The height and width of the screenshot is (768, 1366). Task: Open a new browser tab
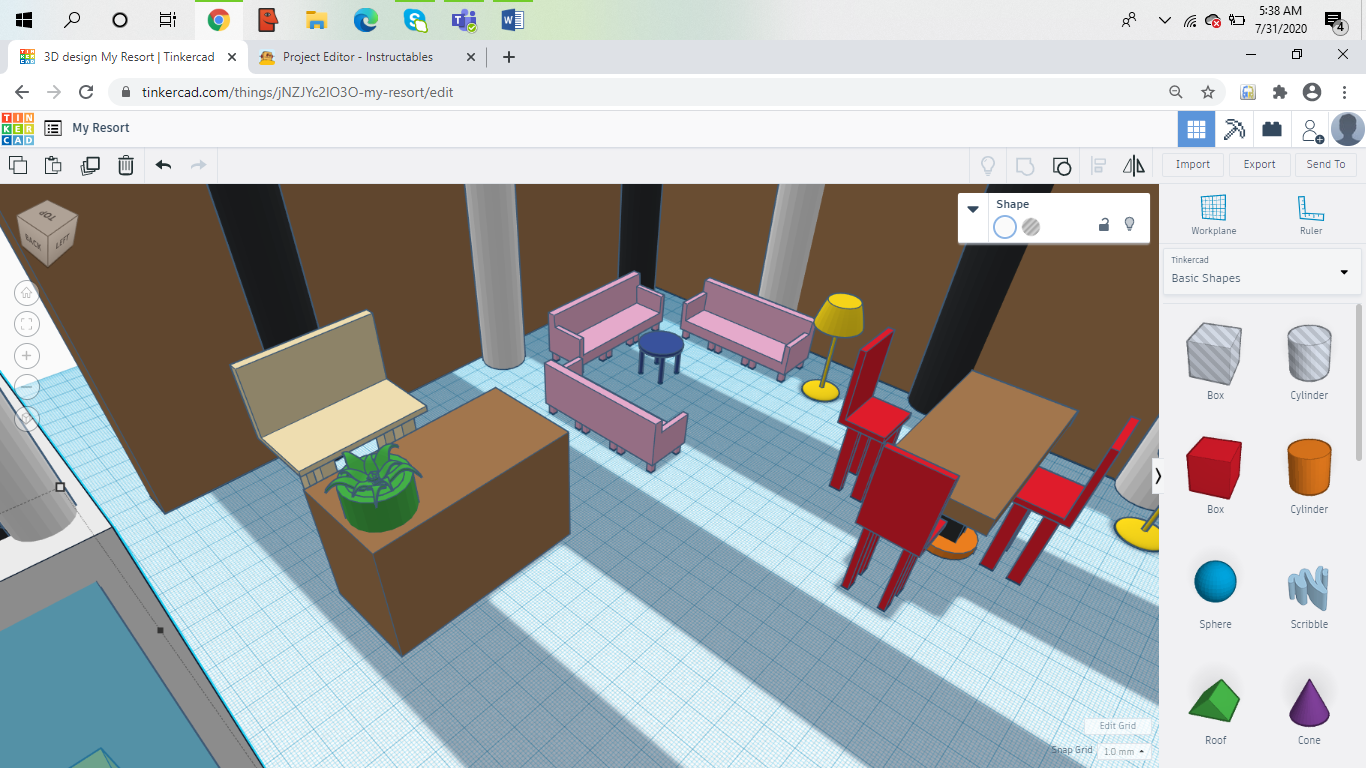(x=509, y=57)
